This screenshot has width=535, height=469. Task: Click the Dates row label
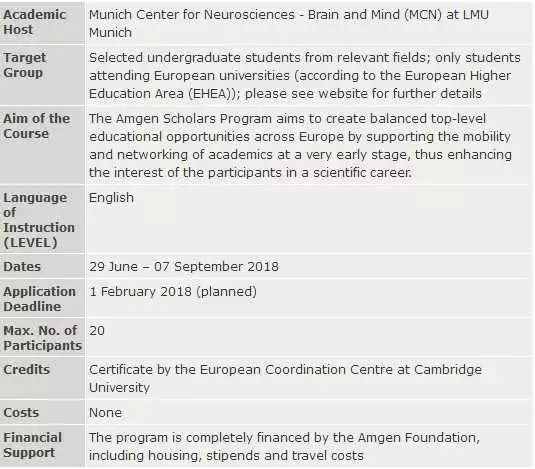[x=22, y=266]
